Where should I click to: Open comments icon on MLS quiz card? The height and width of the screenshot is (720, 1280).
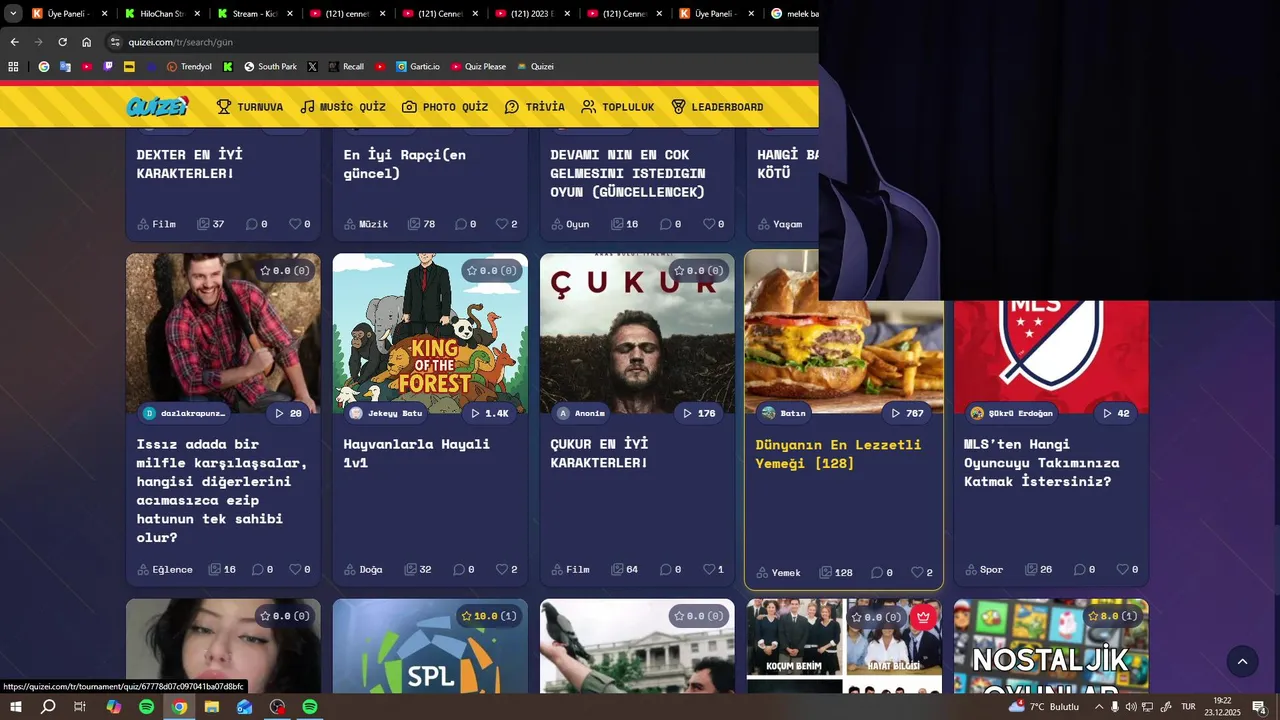tap(1079, 569)
